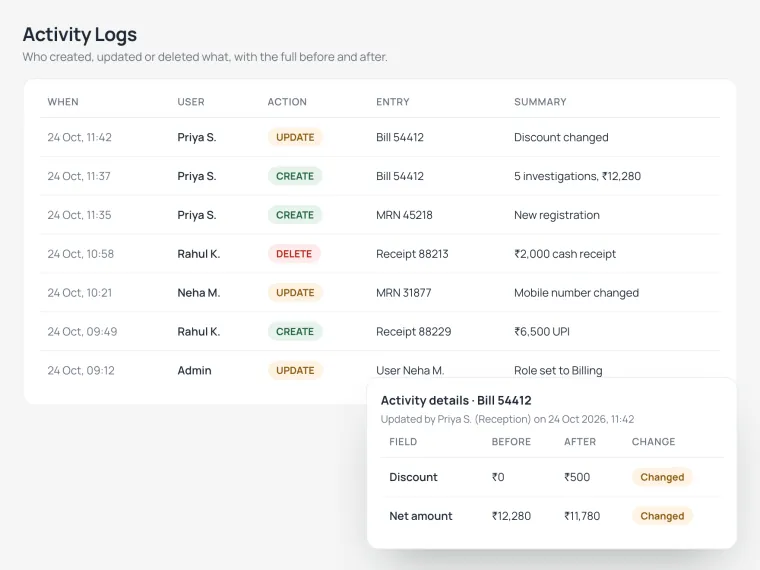Click the FIELD header in details panel
Screen dimensions: 760x570
403,442
